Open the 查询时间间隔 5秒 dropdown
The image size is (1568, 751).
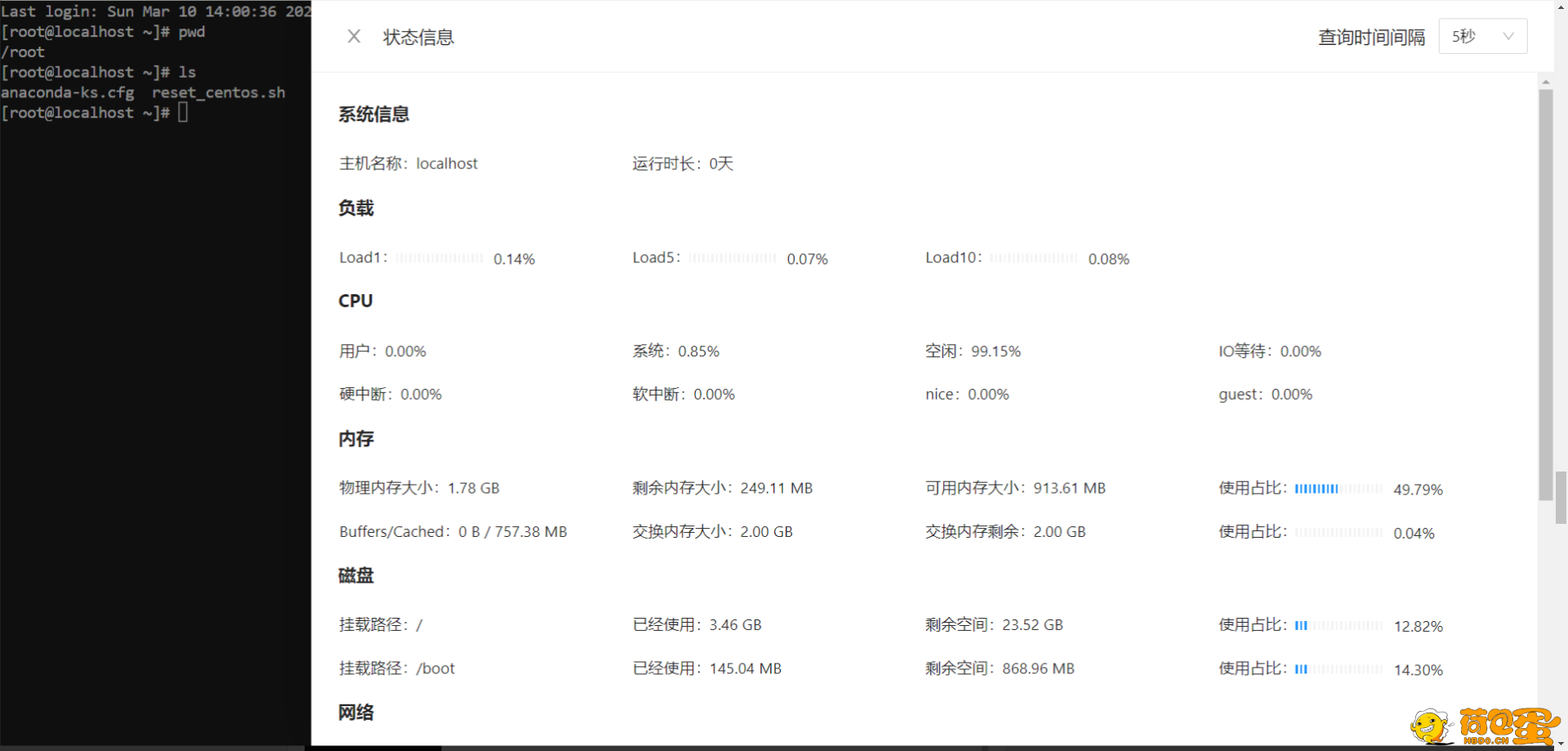[1482, 36]
